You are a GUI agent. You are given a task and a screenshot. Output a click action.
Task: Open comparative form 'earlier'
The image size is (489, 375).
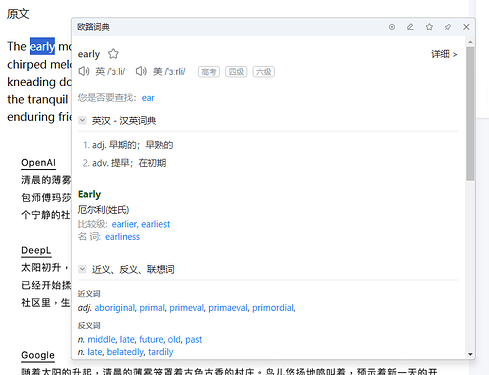[x=125, y=224]
